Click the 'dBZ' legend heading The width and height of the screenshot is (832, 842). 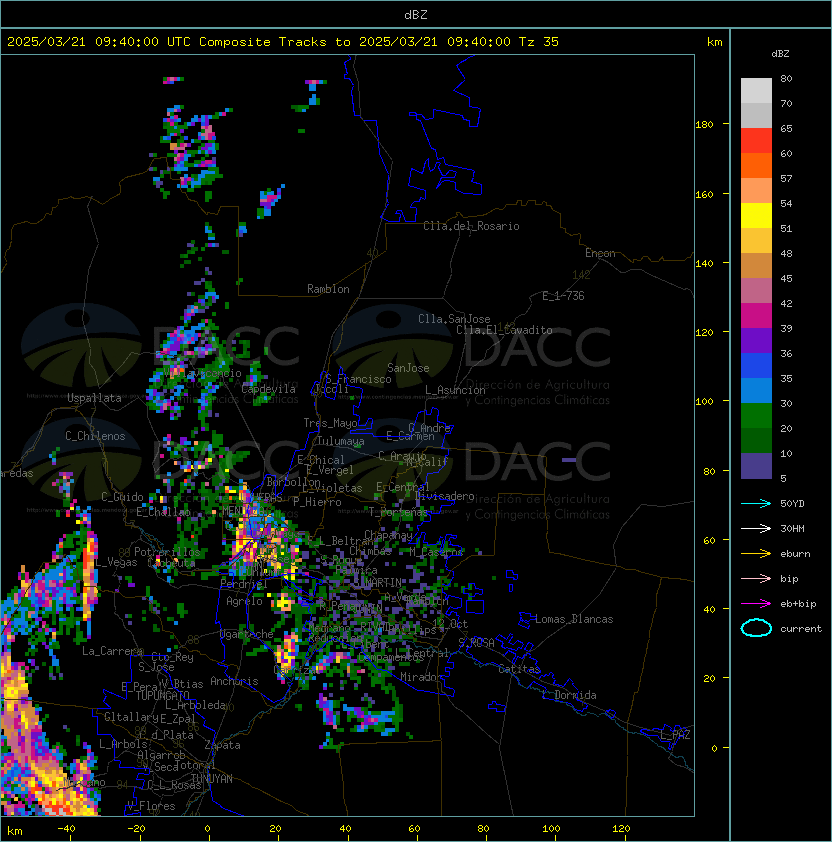[780, 54]
